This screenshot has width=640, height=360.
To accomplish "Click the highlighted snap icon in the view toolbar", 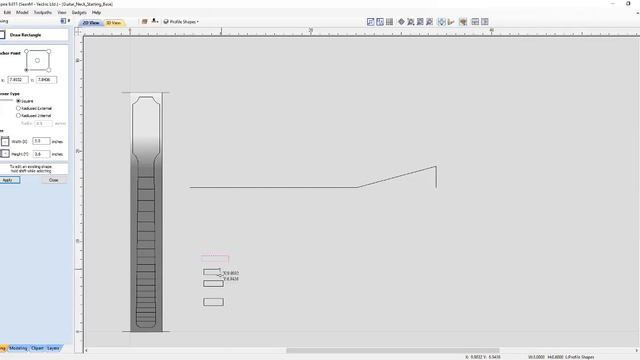I will click(x=441, y=22).
